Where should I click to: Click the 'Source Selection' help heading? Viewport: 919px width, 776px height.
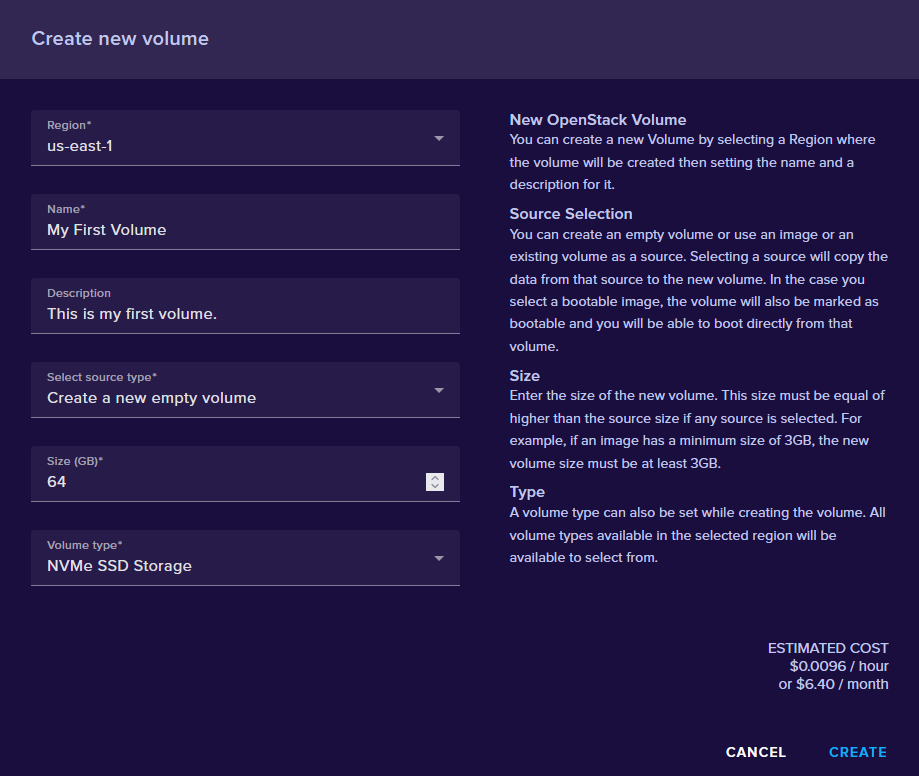tap(571, 214)
